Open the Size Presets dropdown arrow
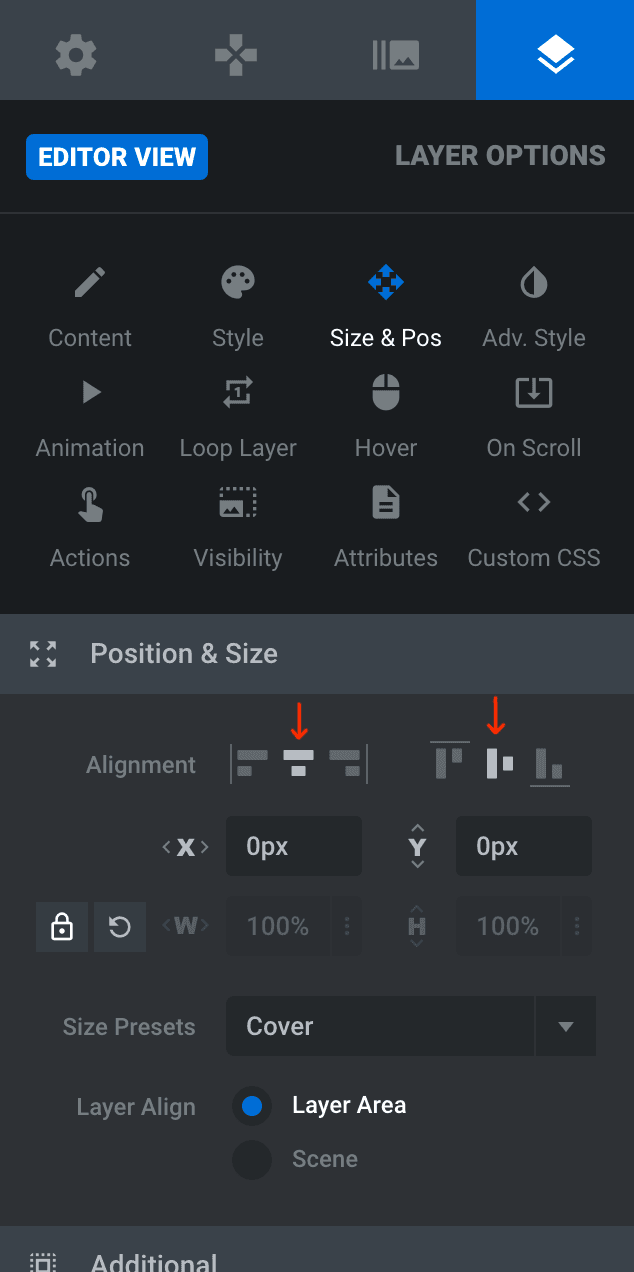This screenshot has width=634, height=1272. pyautogui.click(x=566, y=1026)
